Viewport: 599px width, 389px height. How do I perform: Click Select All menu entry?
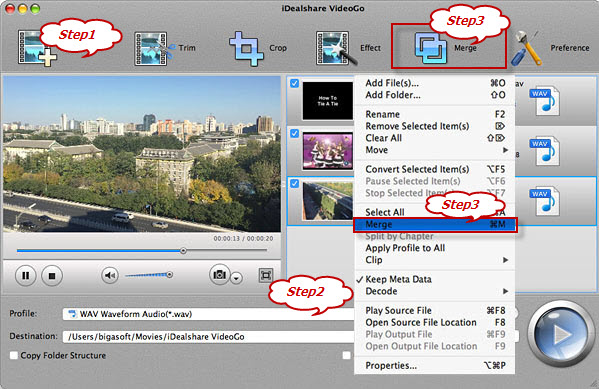(x=434, y=212)
